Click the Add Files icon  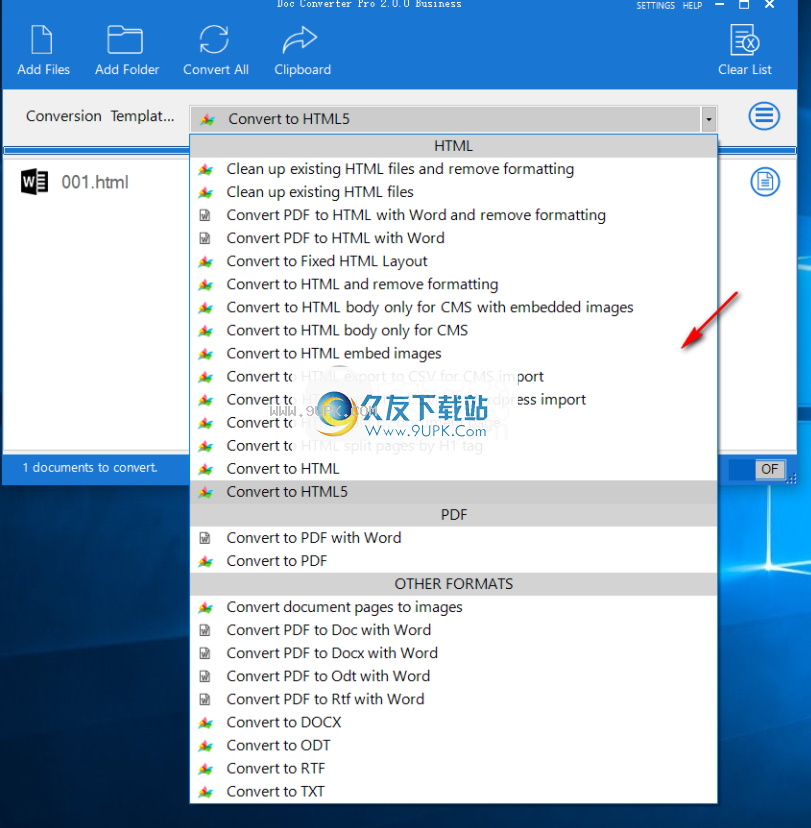42,40
